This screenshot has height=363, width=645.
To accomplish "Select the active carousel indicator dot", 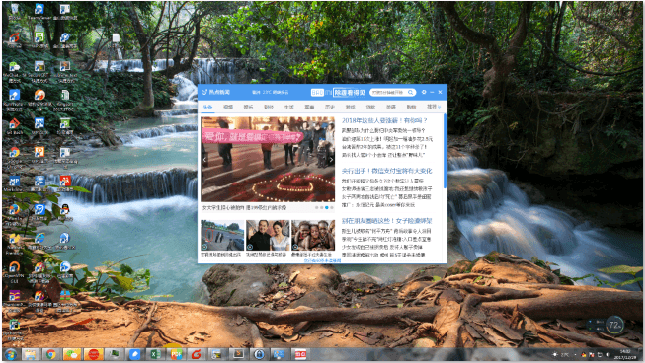I will (x=327, y=207).
